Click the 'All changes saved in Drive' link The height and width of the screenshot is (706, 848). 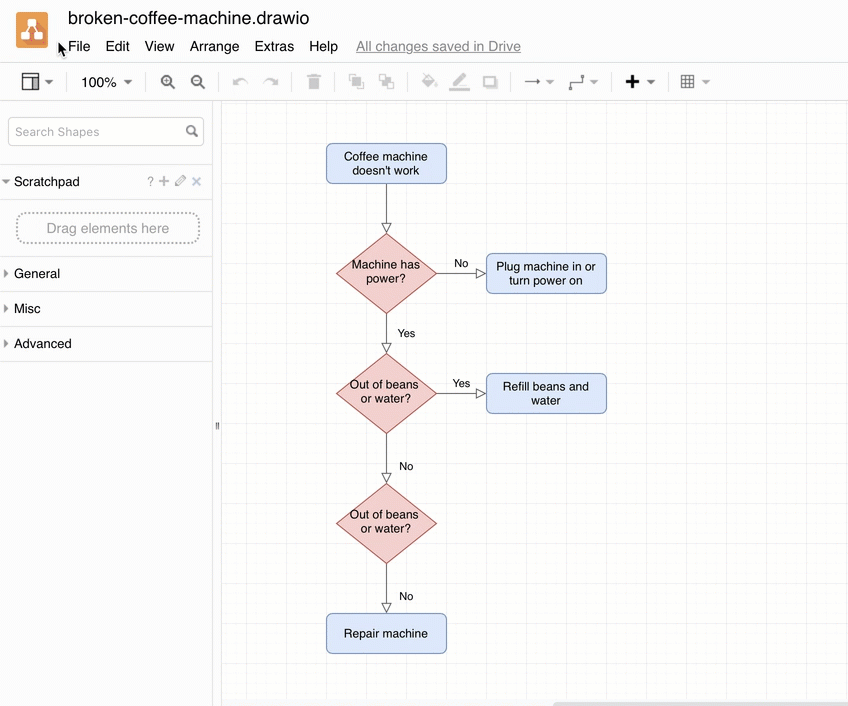click(x=438, y=46)
